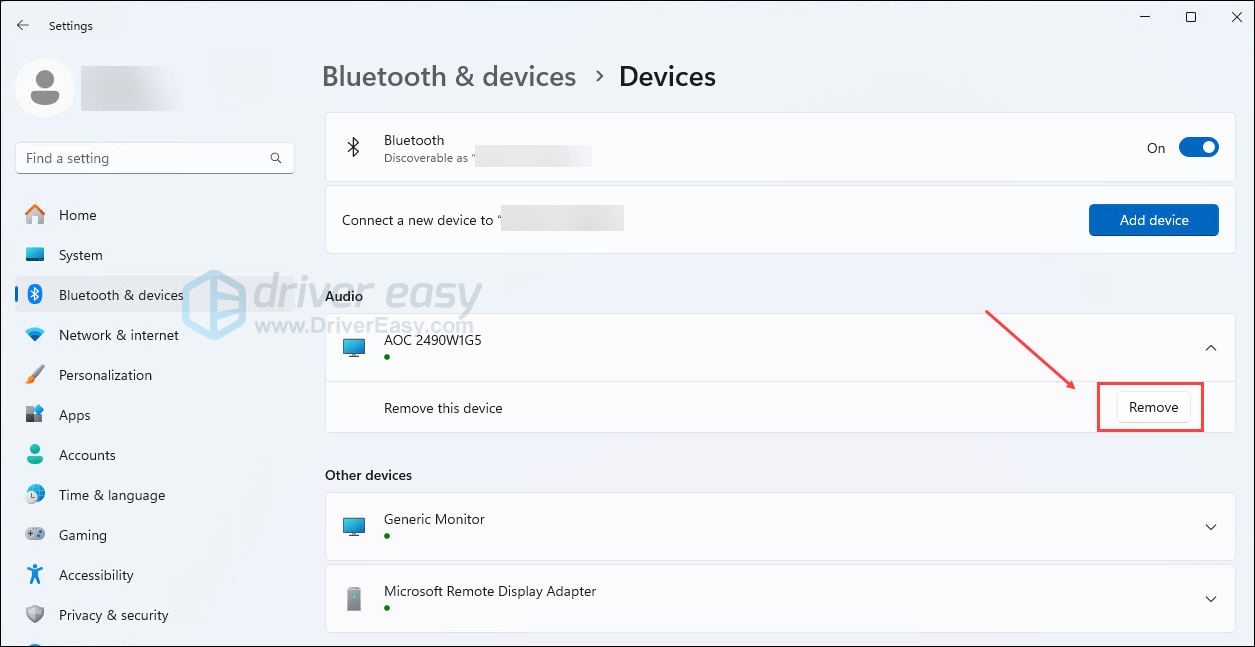Click the user profile avatar icon

coord(45,88)
